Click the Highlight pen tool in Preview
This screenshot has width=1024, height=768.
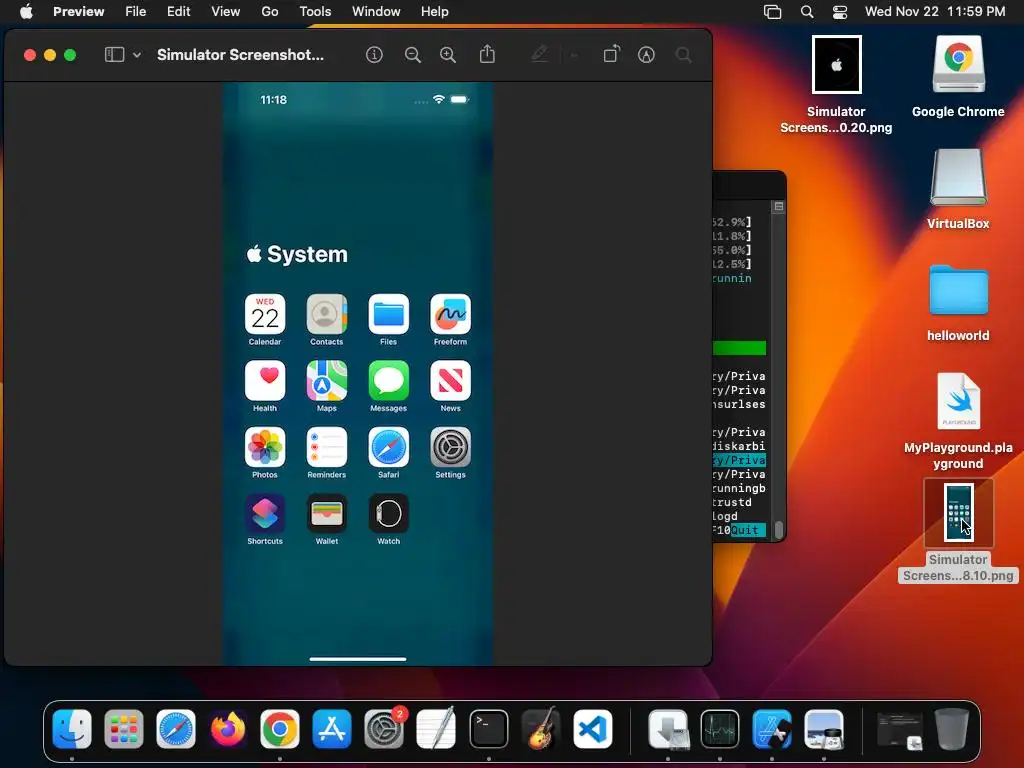tap(539, 54)
